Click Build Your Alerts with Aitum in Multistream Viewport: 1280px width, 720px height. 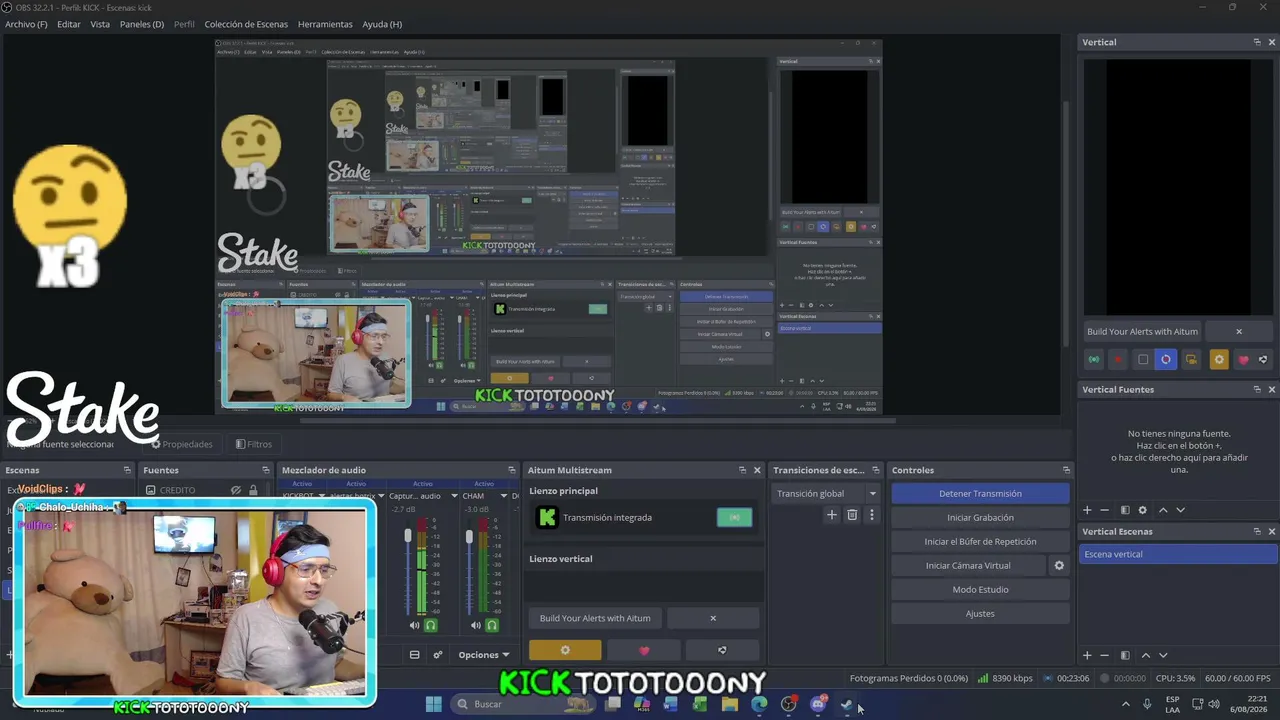pos(595,618)
